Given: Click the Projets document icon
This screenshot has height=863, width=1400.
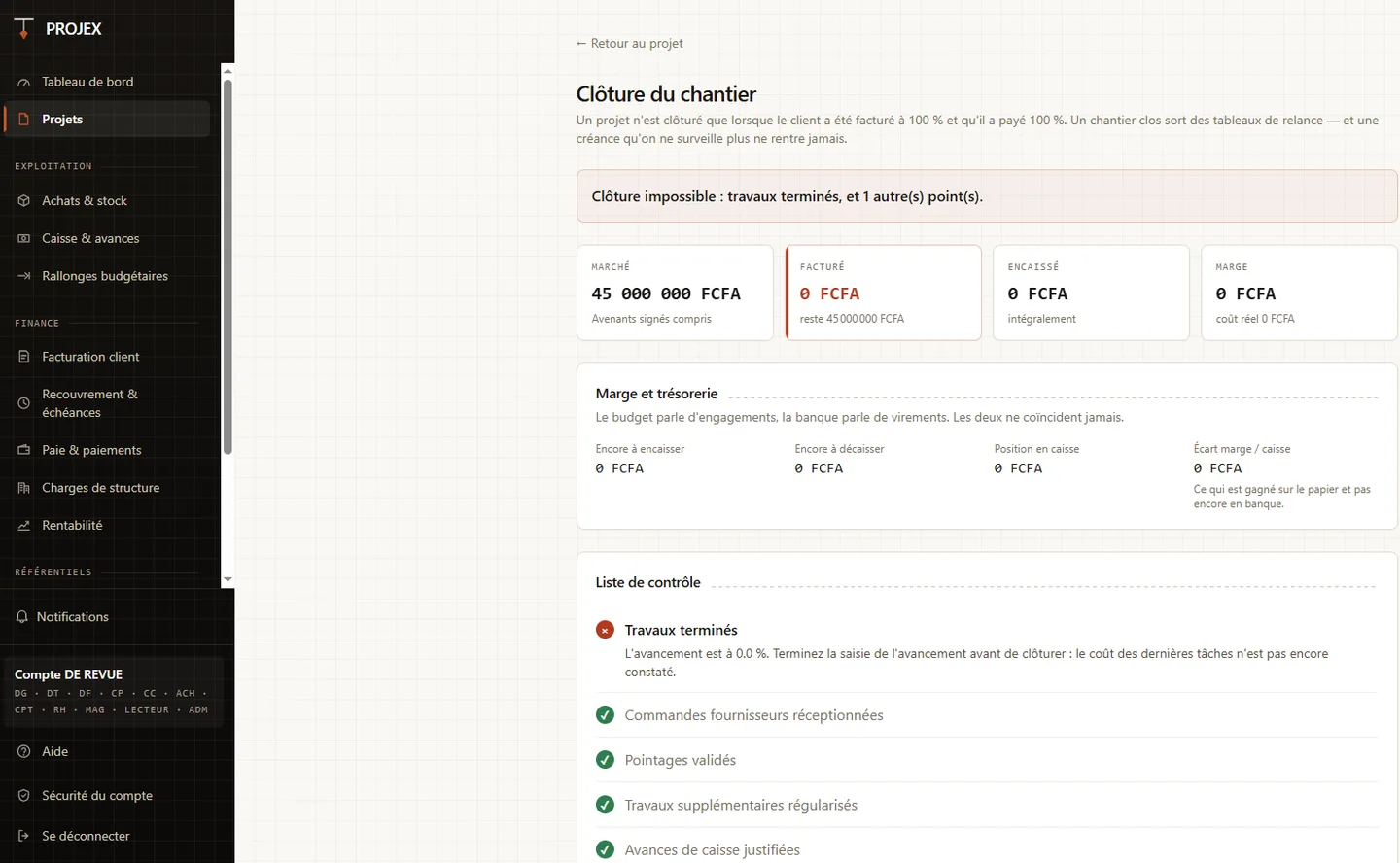Looking at the screenshot, I should (x=24, y=120).
